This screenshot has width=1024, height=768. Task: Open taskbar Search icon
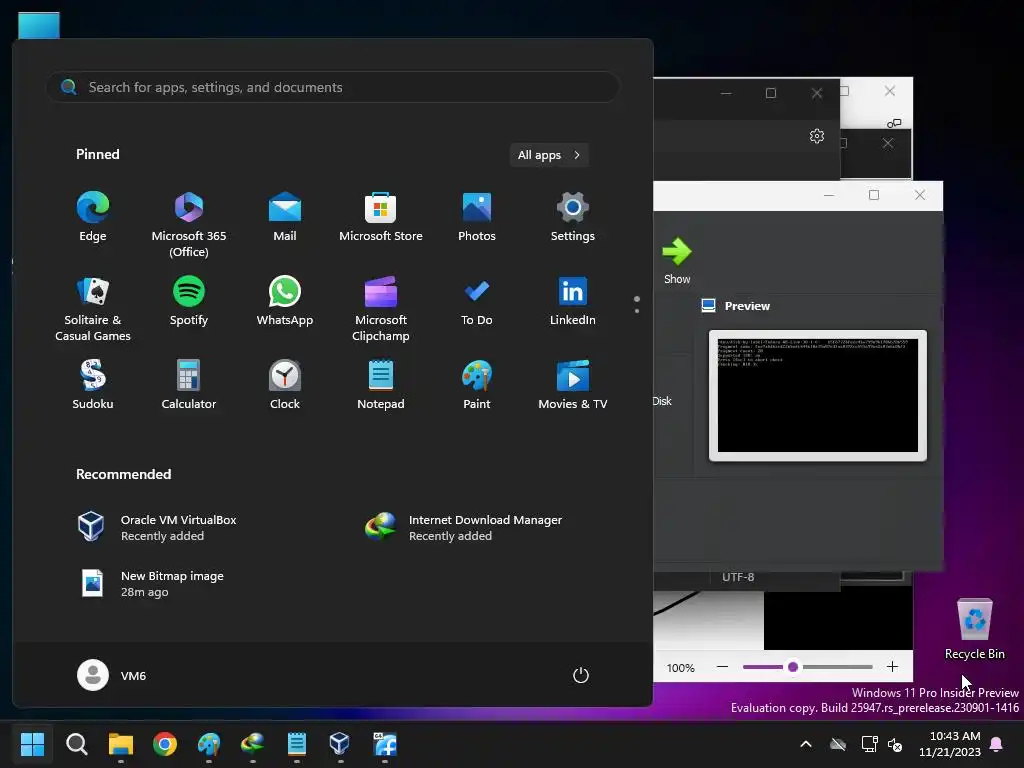tap(76, 744)
